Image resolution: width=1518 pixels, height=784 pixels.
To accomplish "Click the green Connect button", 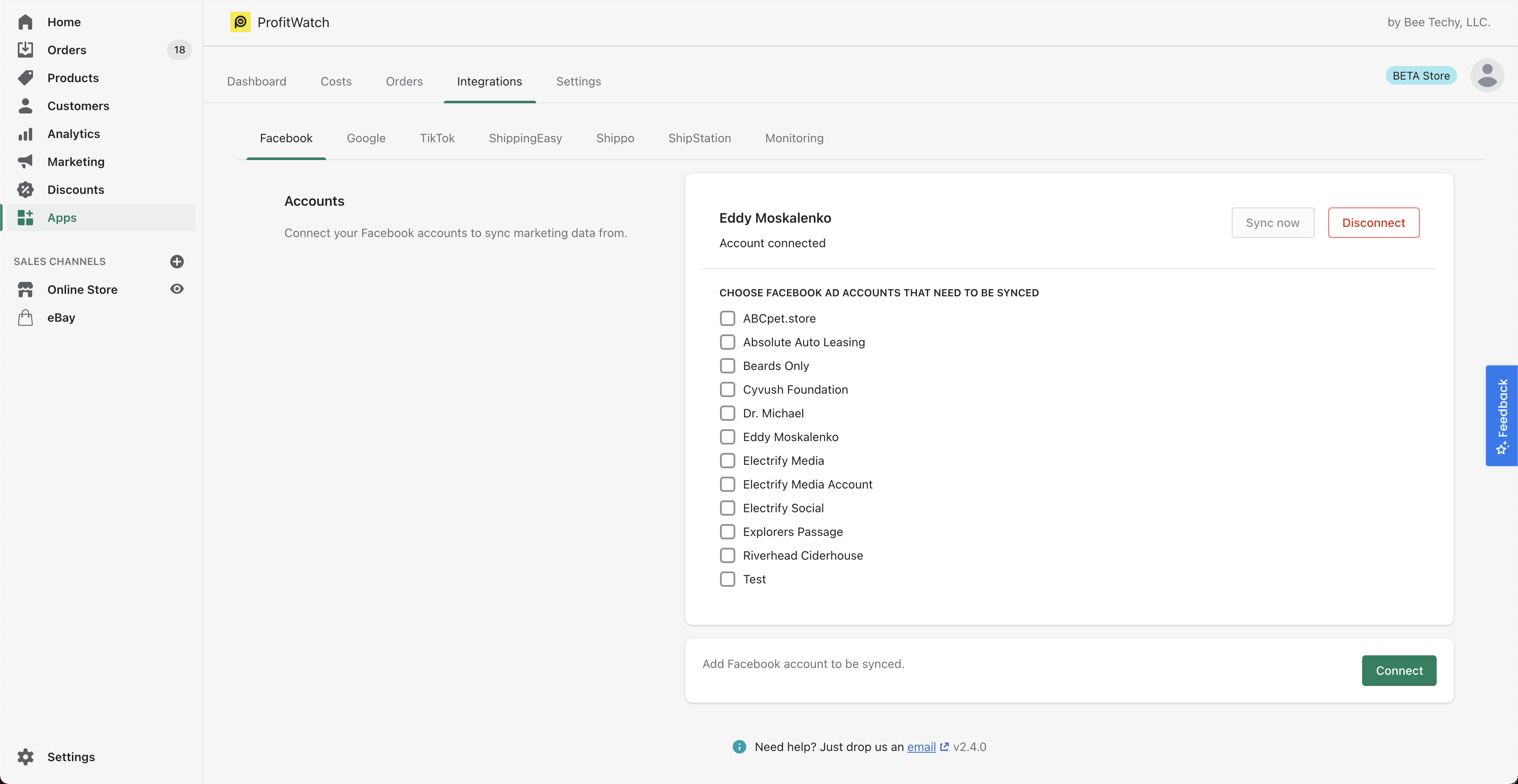I will click(x=1399, y=670).
